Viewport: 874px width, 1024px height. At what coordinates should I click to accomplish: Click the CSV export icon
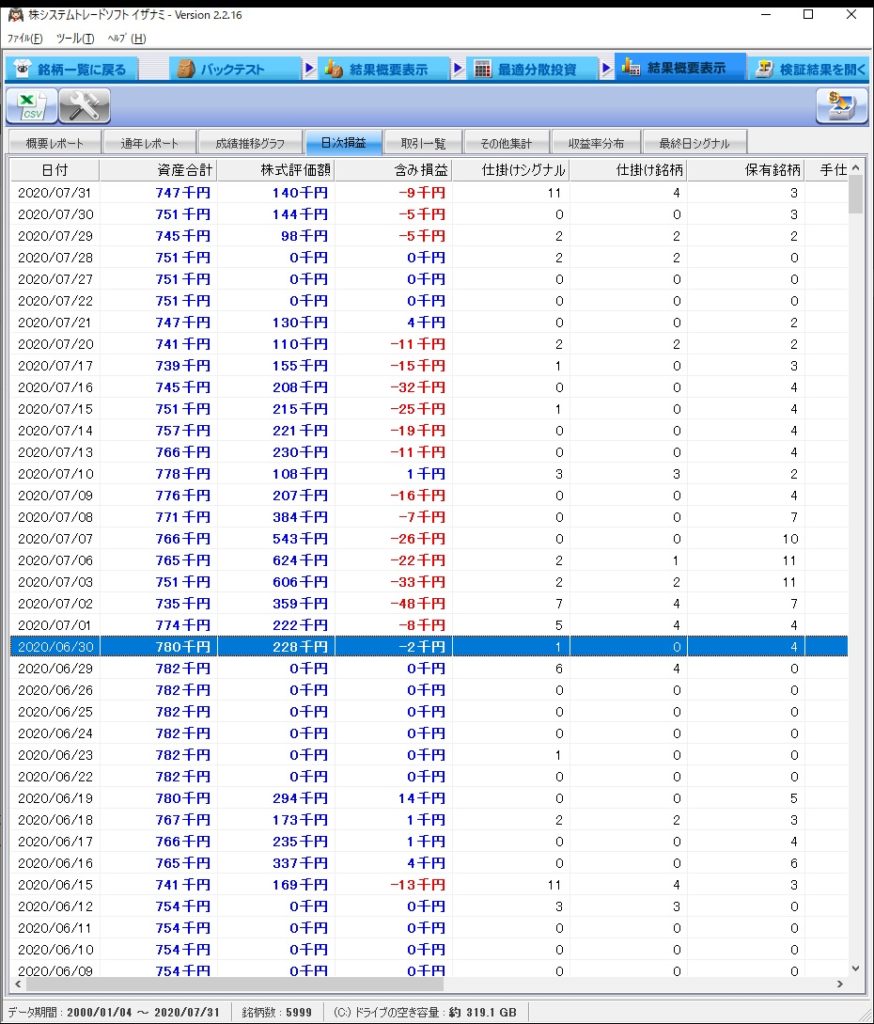(32, 105)
